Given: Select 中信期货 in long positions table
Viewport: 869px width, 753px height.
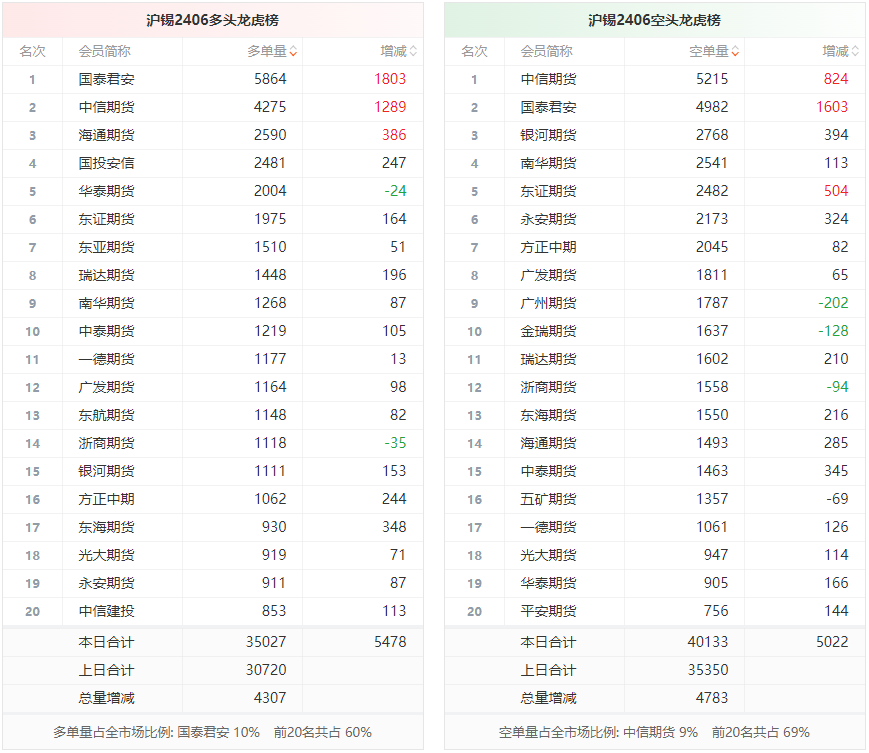Looking at the screenshot, I should pyautogui.click(x=106, y=107).
